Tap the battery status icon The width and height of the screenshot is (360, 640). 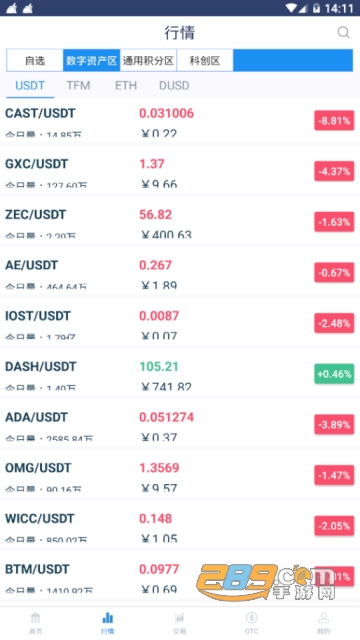click(316, 8)
